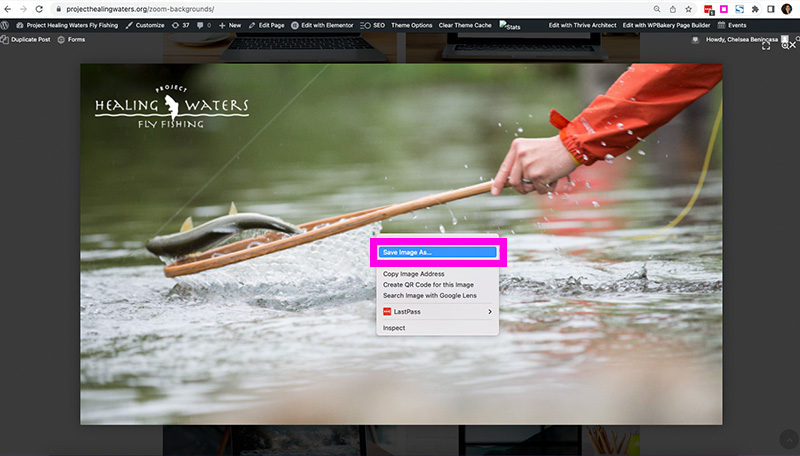Click the scroll-to-top circle button

pyautogui.click(x=789, y=439)
